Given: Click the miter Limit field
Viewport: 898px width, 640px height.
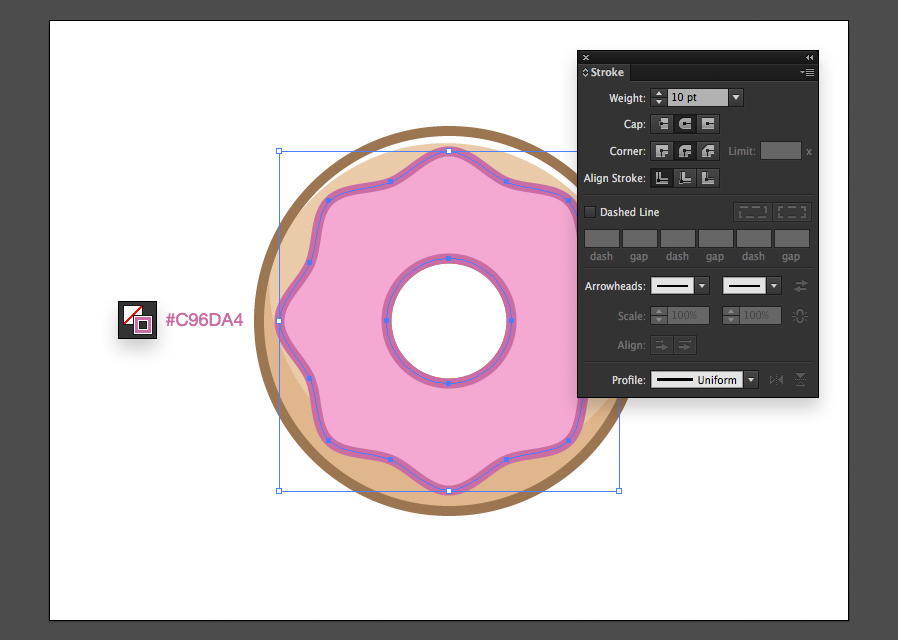Looking at the screenshot, I should [x=781, y=151].
